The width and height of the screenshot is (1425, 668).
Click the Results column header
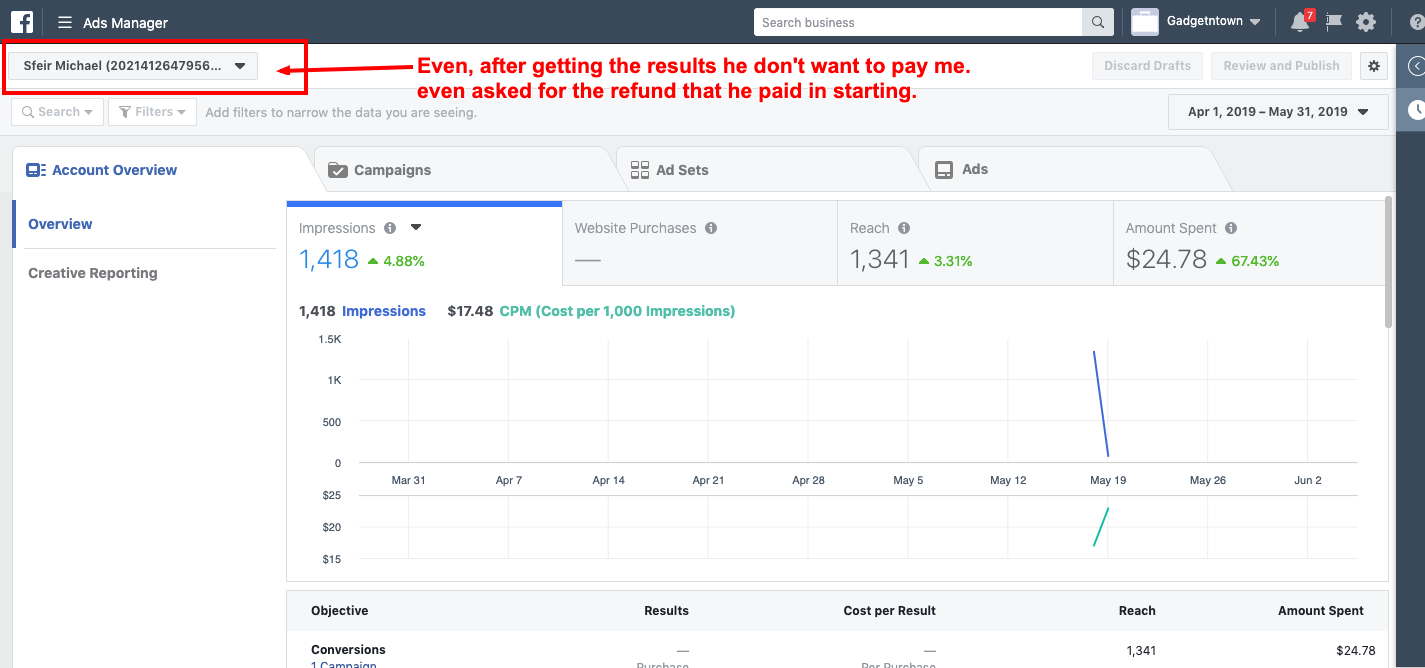(666, 610)
